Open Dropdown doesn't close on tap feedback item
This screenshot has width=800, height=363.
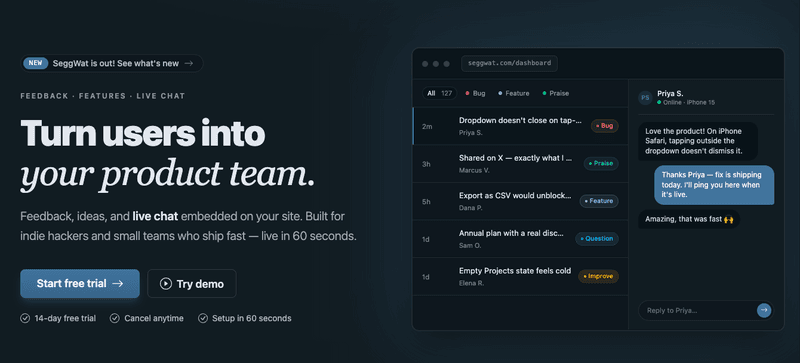click(x=520, y=126)
